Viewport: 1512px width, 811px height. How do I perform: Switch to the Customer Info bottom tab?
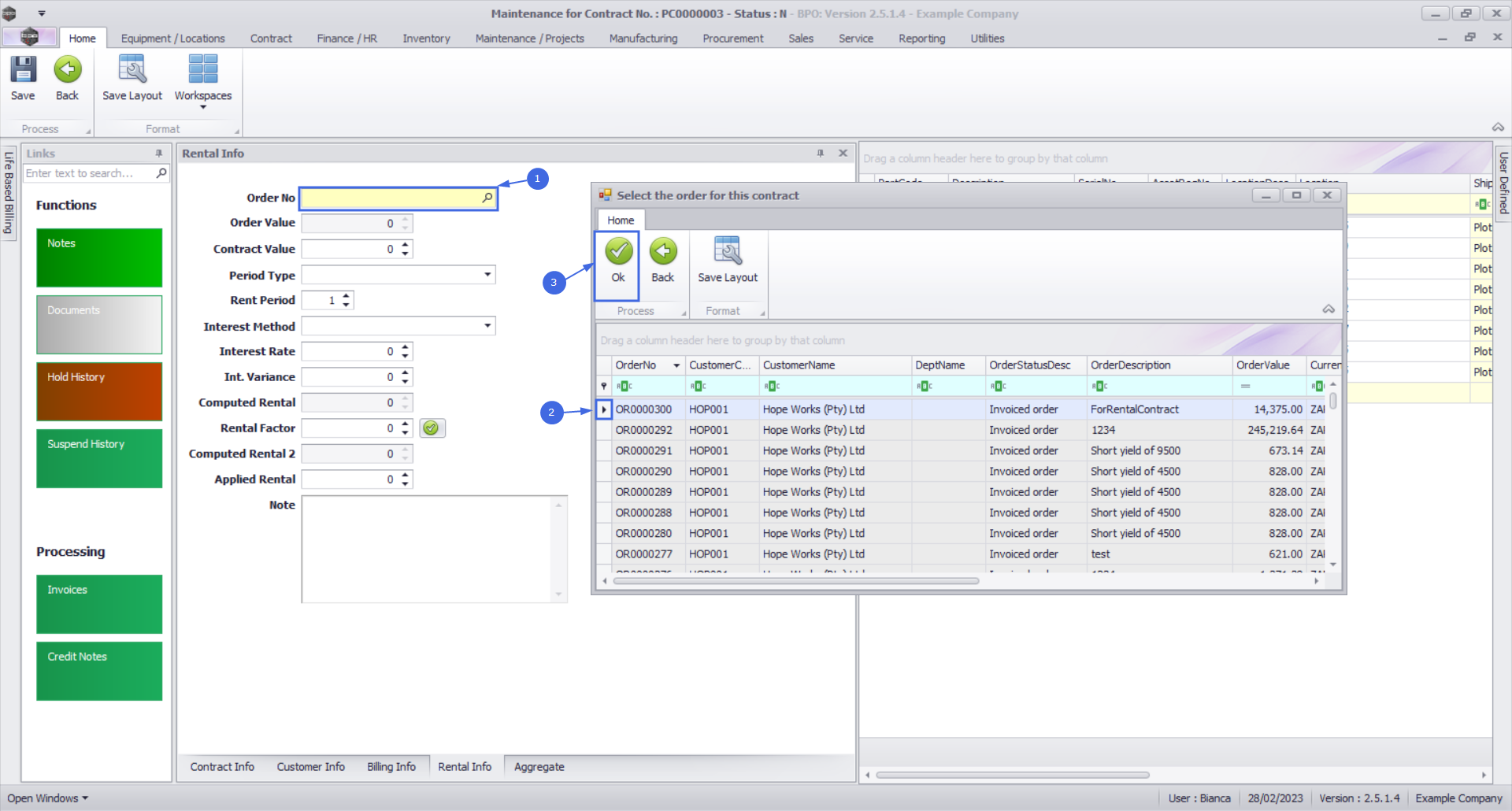click(x=310, y=767)
